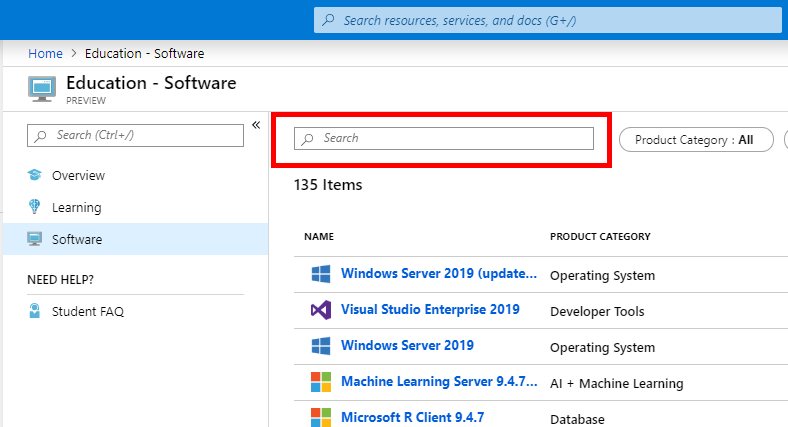Screen dimensions: 788x427
Task: Click the Student FAQ icon
Action: click(x=35, y=311)
